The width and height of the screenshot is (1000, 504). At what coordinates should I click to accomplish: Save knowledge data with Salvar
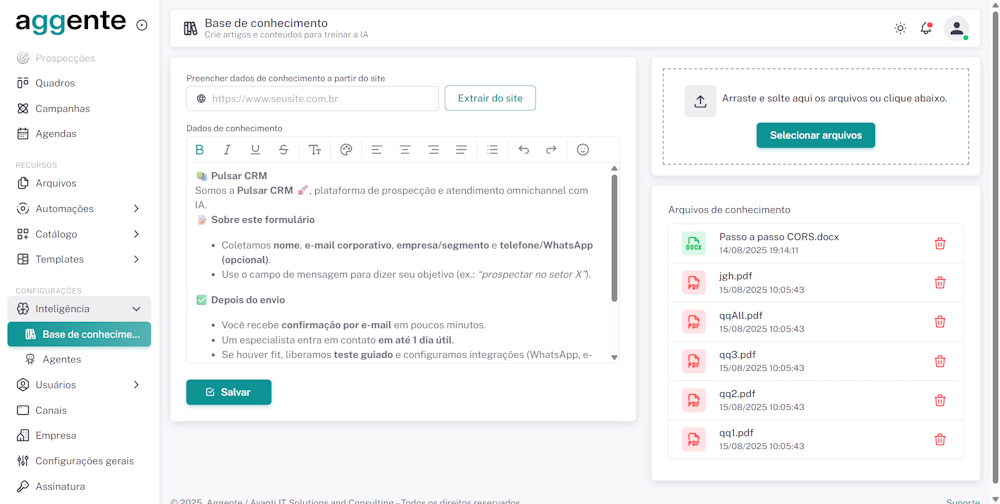228,392
